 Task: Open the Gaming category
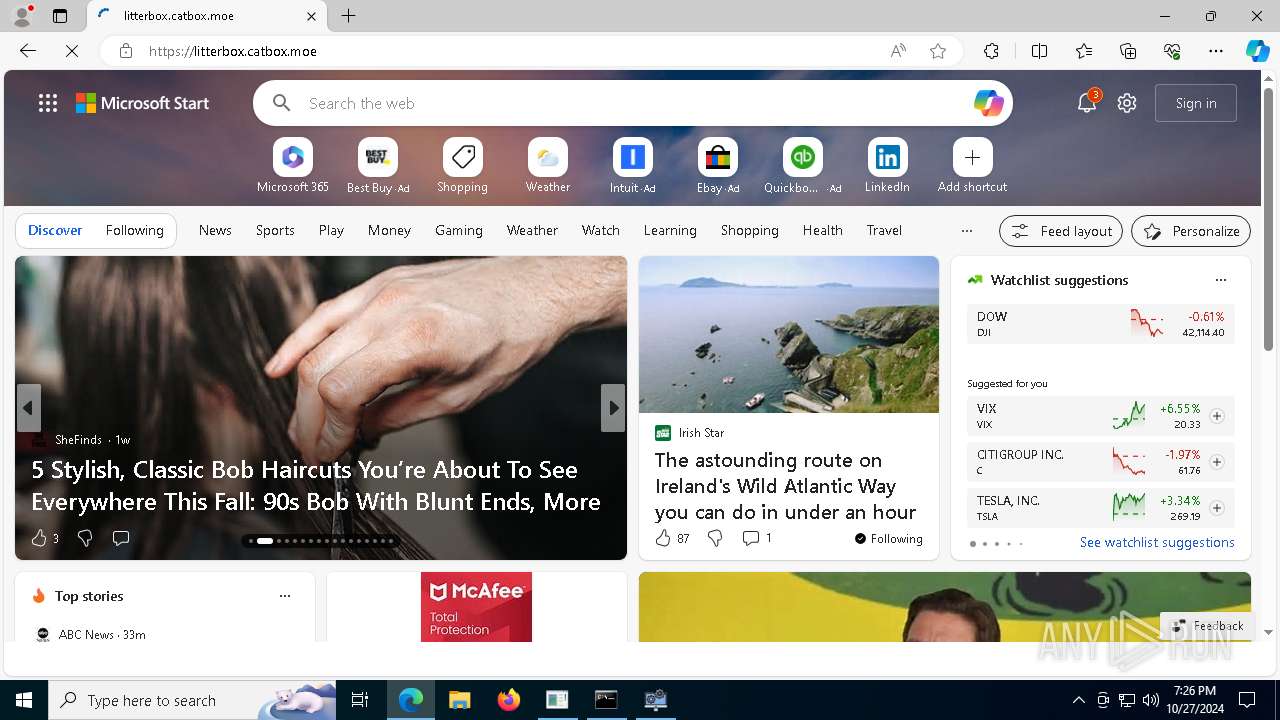(x=459, y=230)
